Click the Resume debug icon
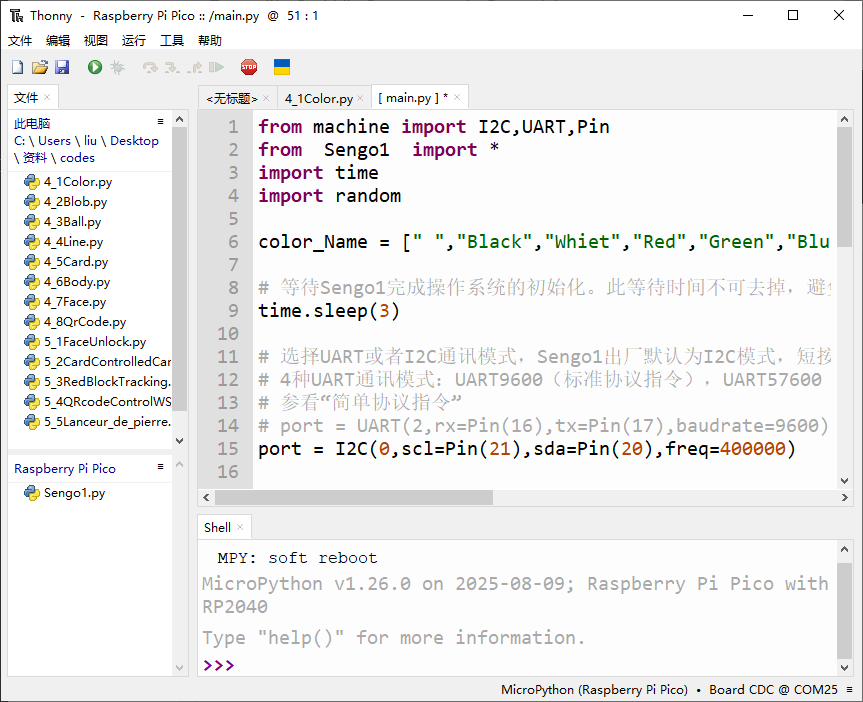The image size is (863, 702). [217, 67]
